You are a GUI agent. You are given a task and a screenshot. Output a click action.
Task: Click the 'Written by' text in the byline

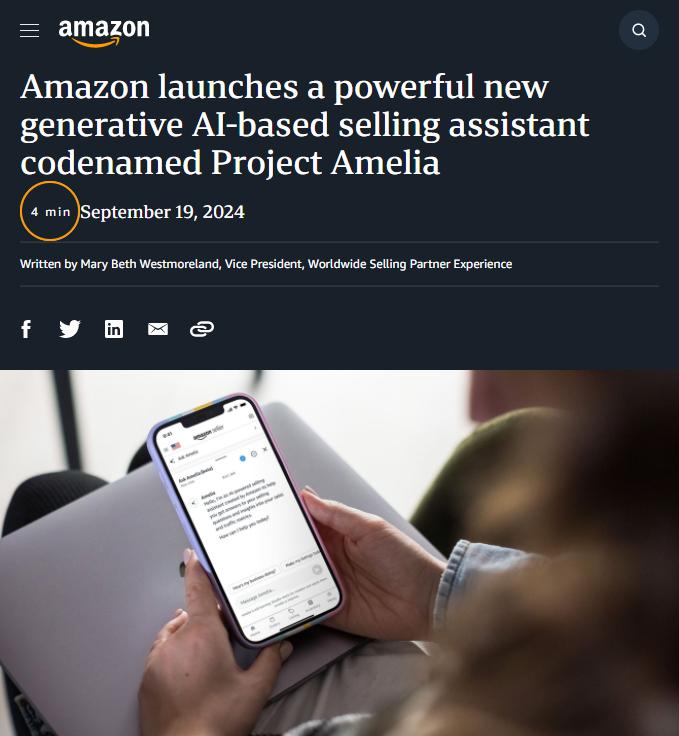pyautogui.click(x=48, y=264)
